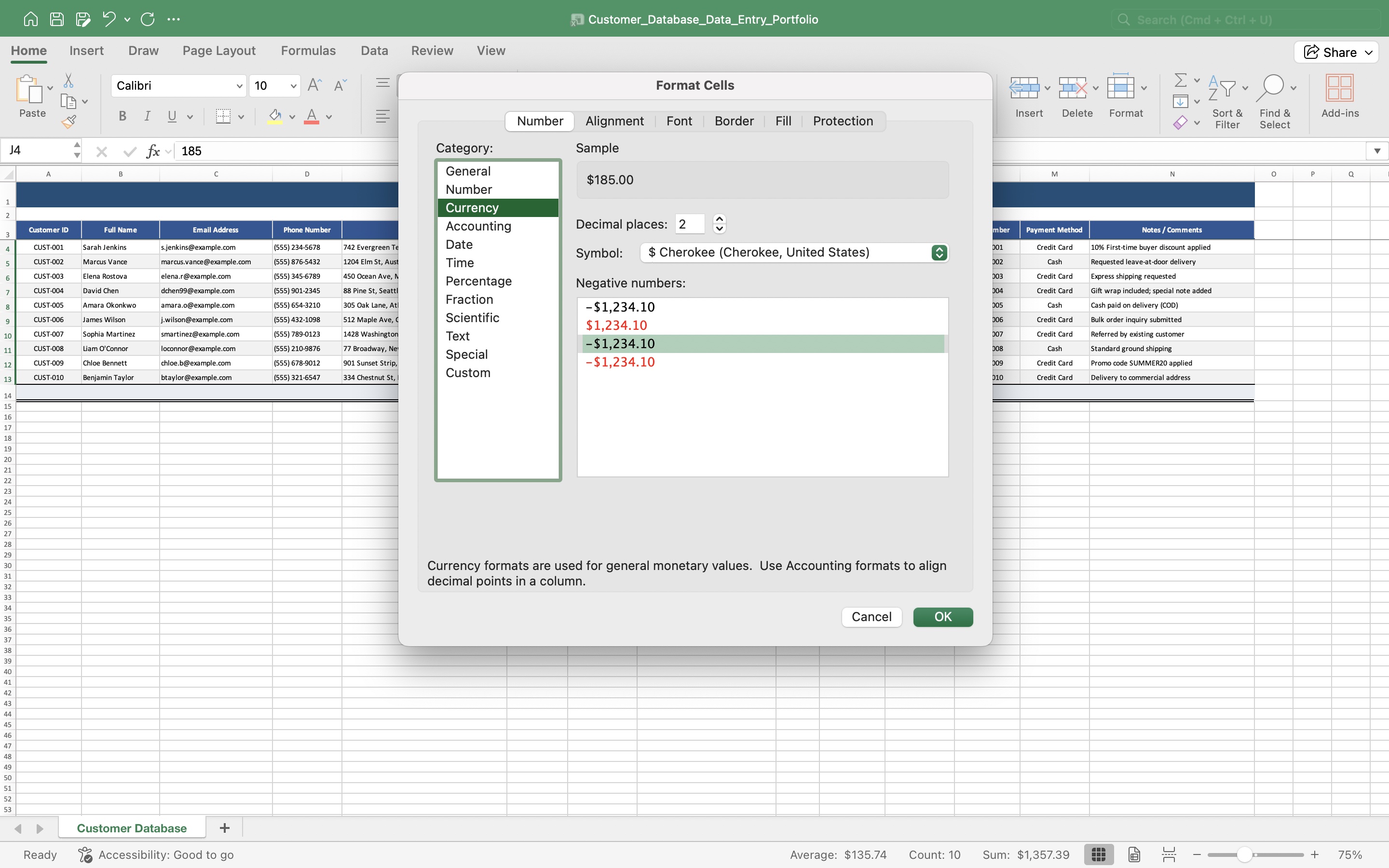The image size is (1389, 868).
Task: Open the Formulas ribbon tab
Action: [x=308, y=51]
